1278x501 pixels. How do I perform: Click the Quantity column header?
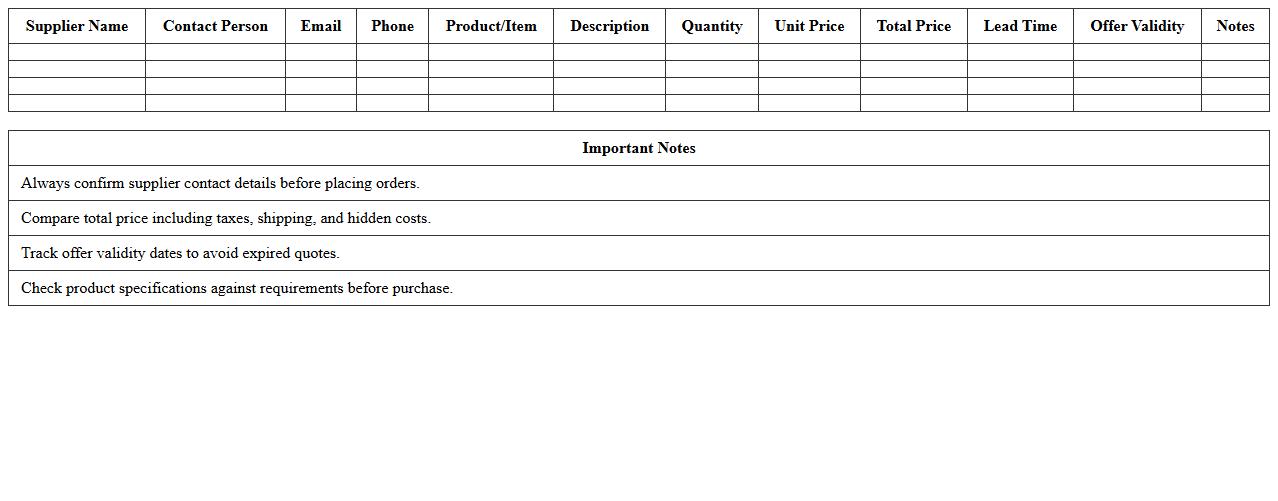pyautogui.click(x=712, y=26)
